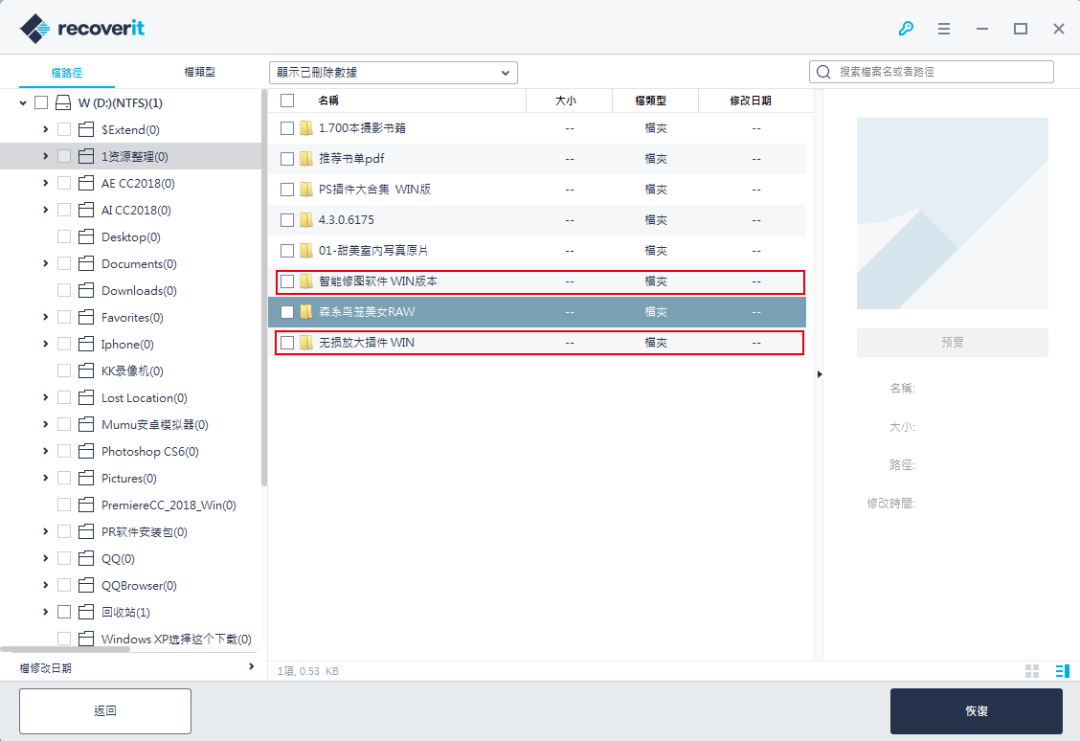
Task: Click the QQ(0) folder icon
Action: coord(86,559)
